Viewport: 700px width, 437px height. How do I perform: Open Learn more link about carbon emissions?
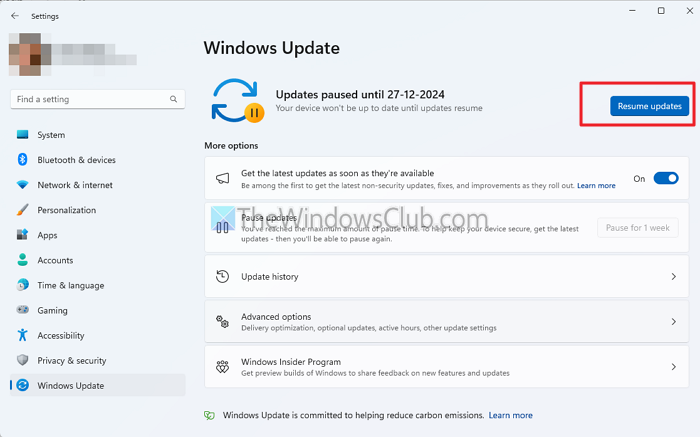[510, 415]
